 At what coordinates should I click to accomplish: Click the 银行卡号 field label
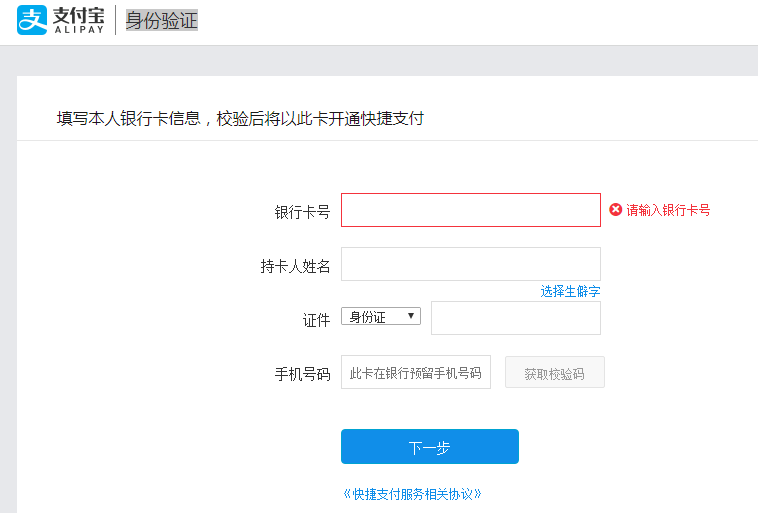(302, 212)
